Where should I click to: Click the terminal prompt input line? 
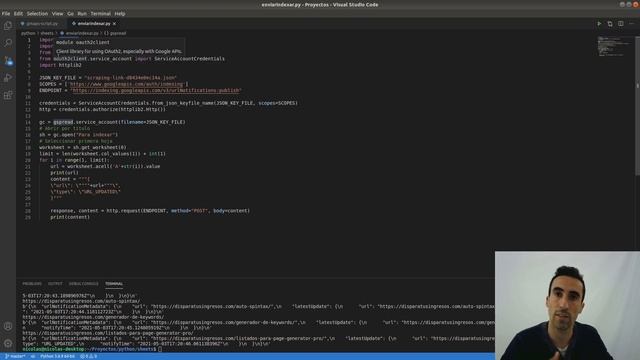click(92, 349)
